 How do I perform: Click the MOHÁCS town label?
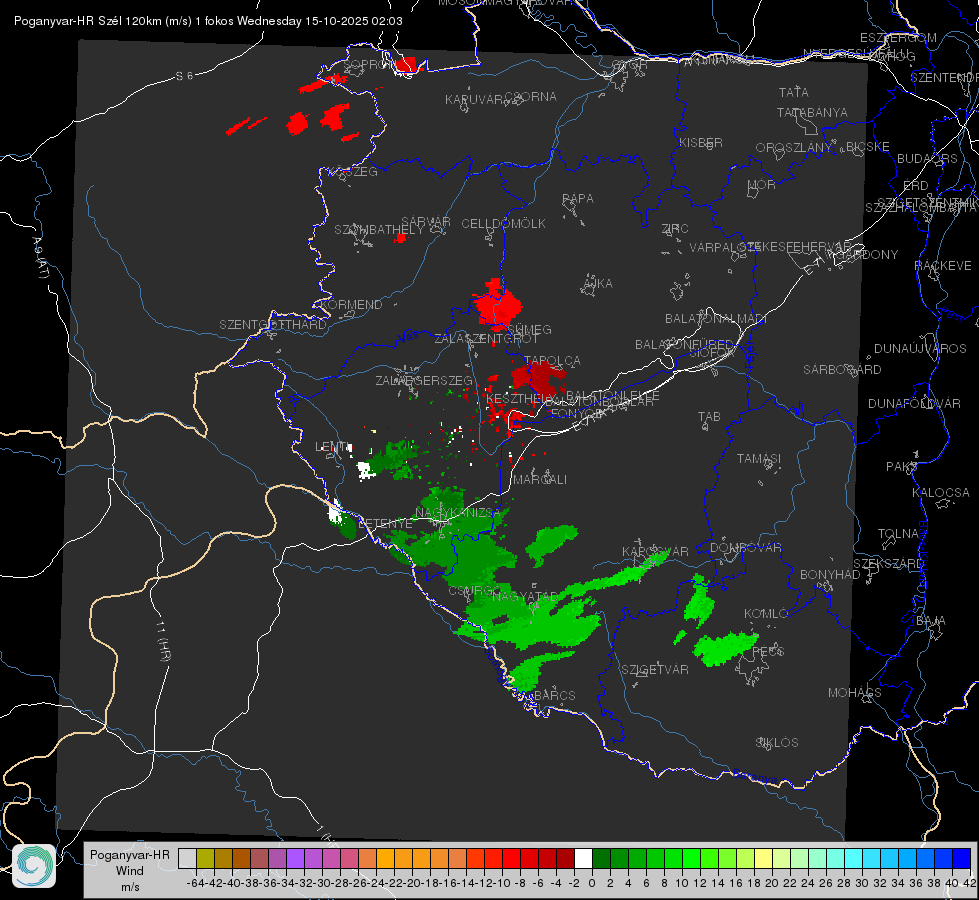point(855,692)
